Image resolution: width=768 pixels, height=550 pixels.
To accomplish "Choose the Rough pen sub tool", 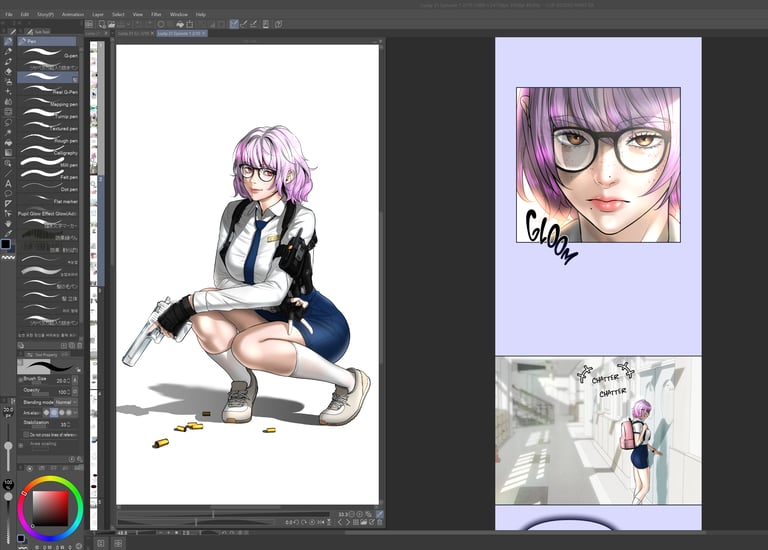I will [x=48, y=139].
